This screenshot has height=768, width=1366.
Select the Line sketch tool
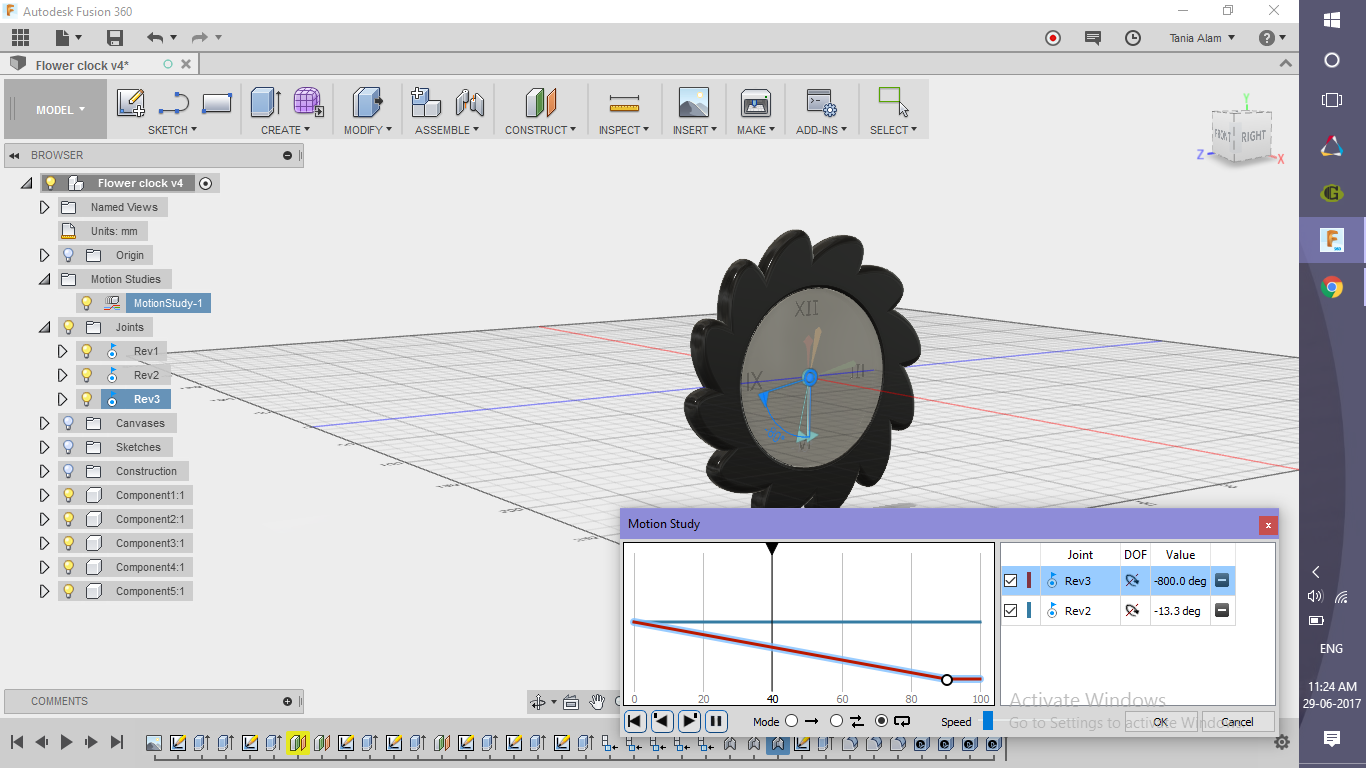[x=174, y=103]
